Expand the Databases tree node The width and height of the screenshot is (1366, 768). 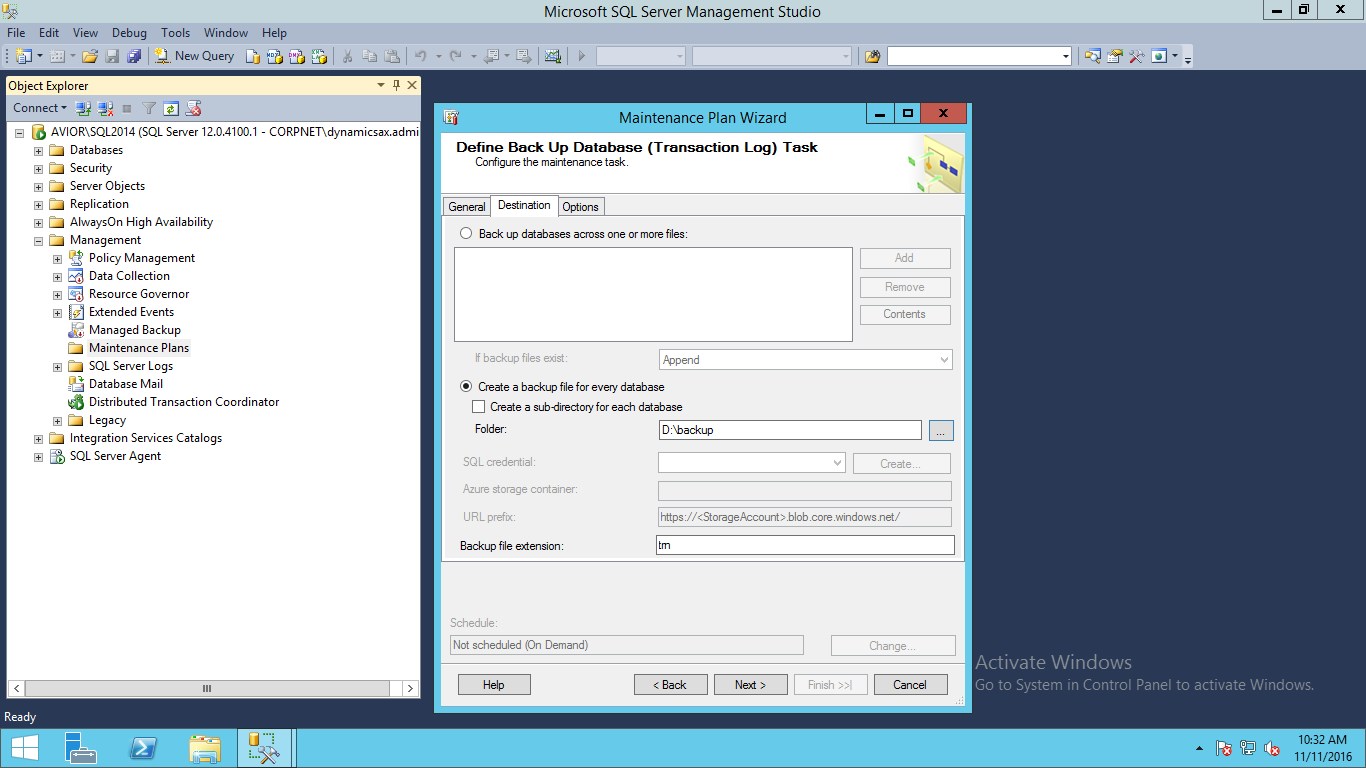coord(39,150)
